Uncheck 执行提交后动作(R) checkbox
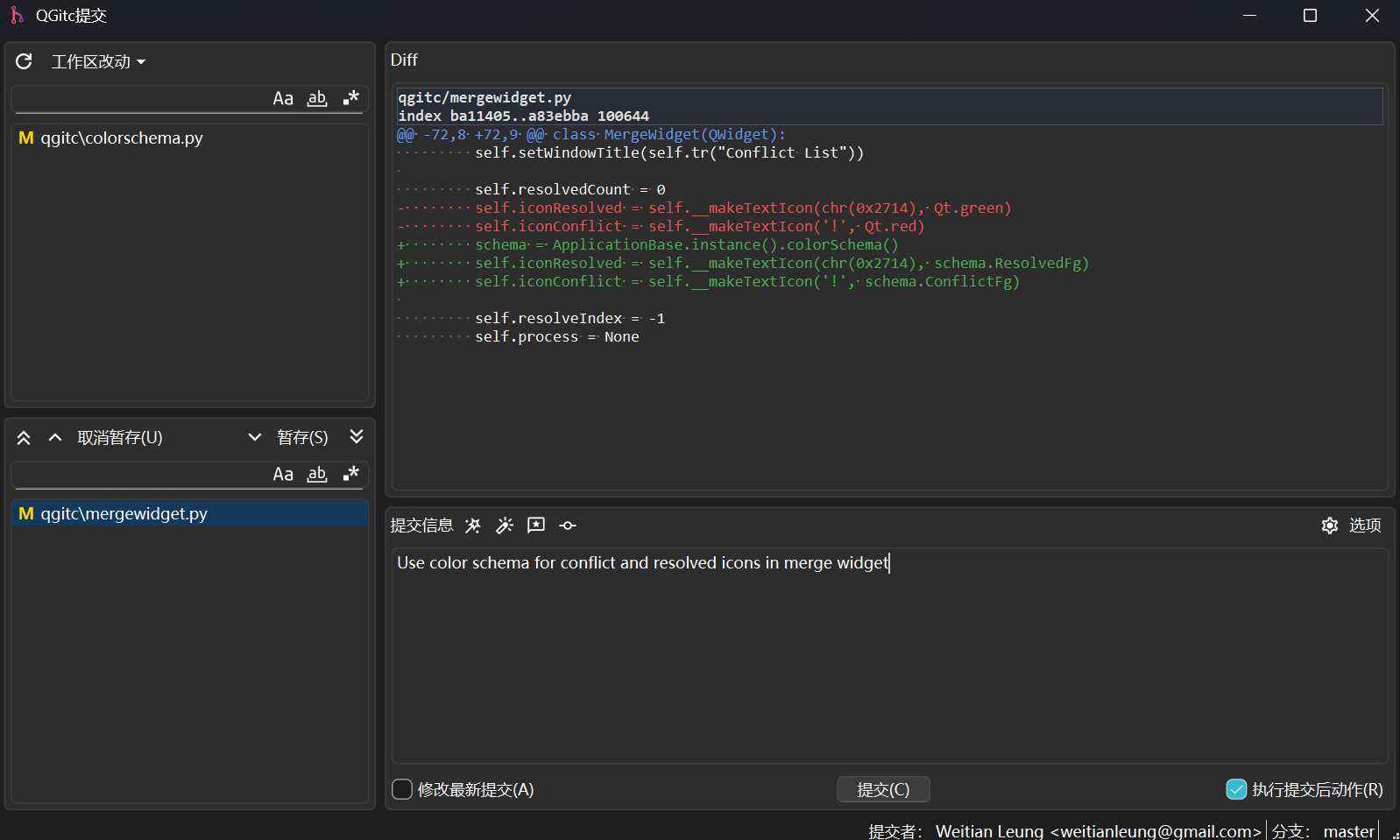 pyautogui.click(x=1236, y=790)
